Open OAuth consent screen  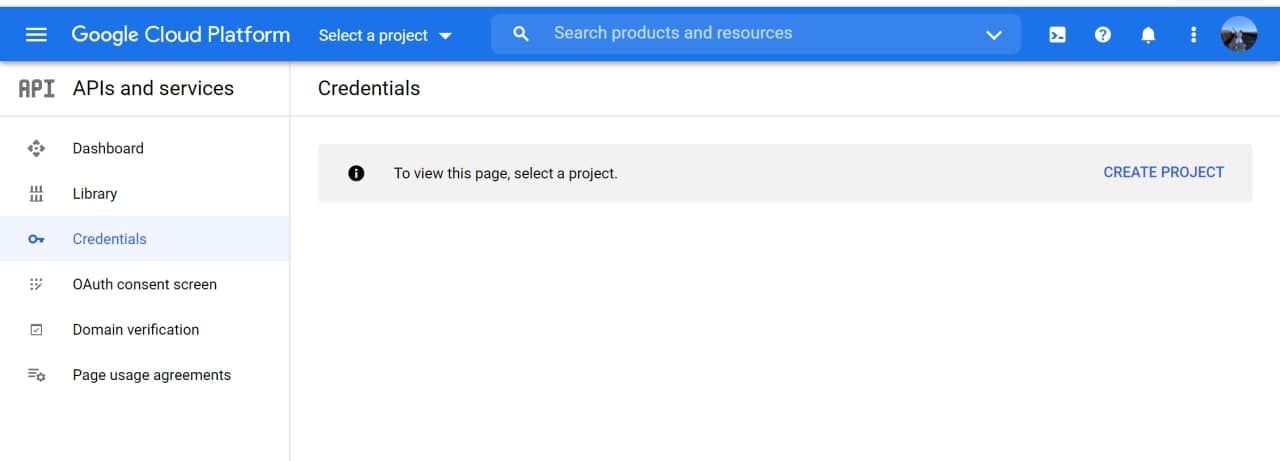click(x=145, y=284)
